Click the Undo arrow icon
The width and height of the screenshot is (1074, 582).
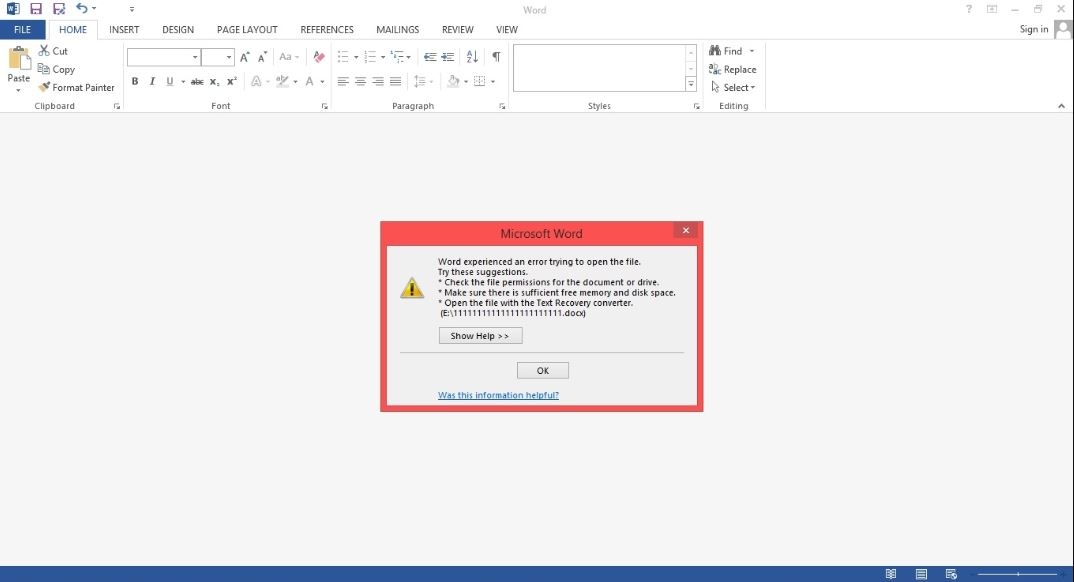82,8
